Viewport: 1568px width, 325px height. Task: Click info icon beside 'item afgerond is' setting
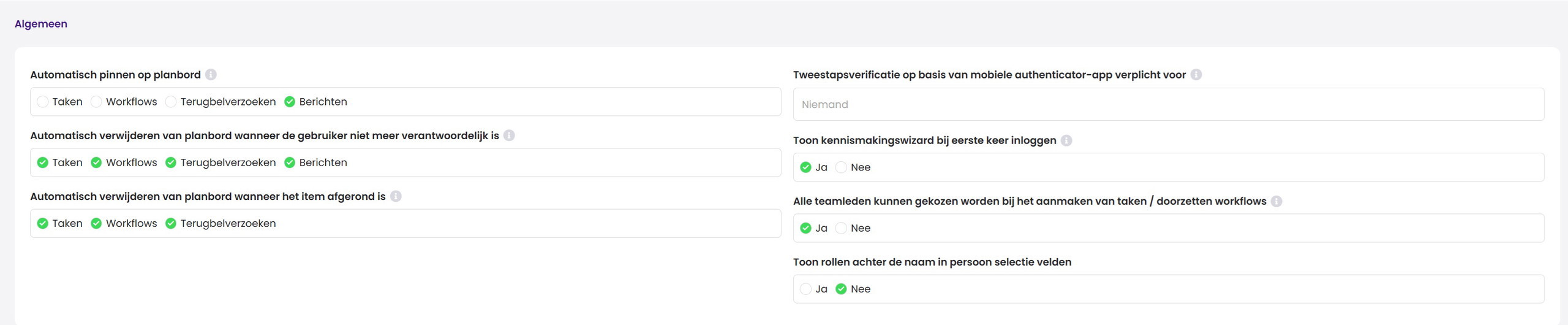coord(396,196)
